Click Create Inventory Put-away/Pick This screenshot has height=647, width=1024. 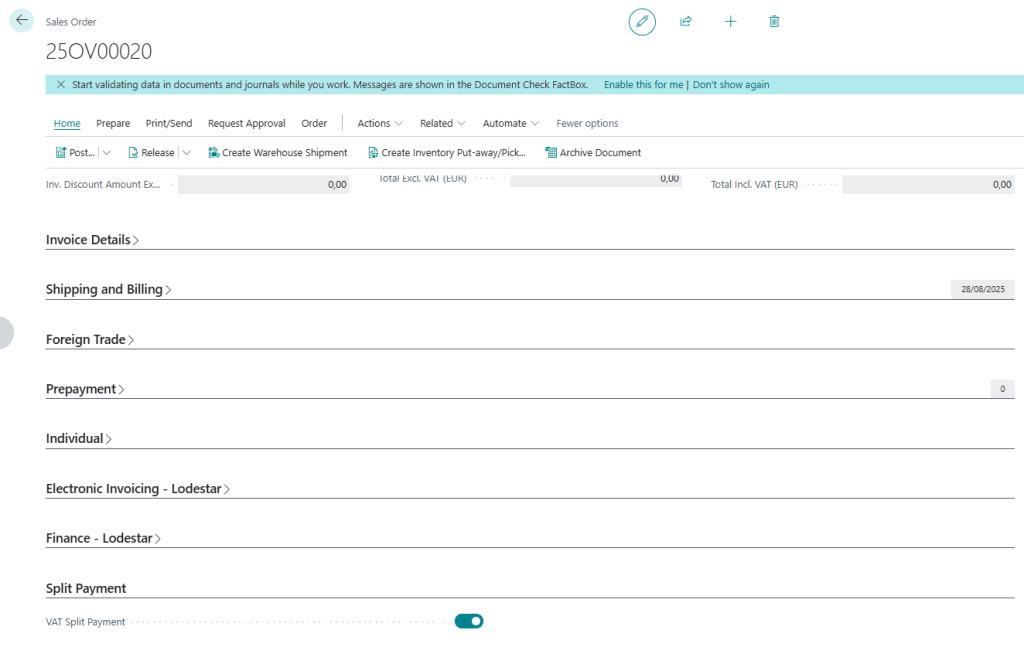(x=447, y=153)
